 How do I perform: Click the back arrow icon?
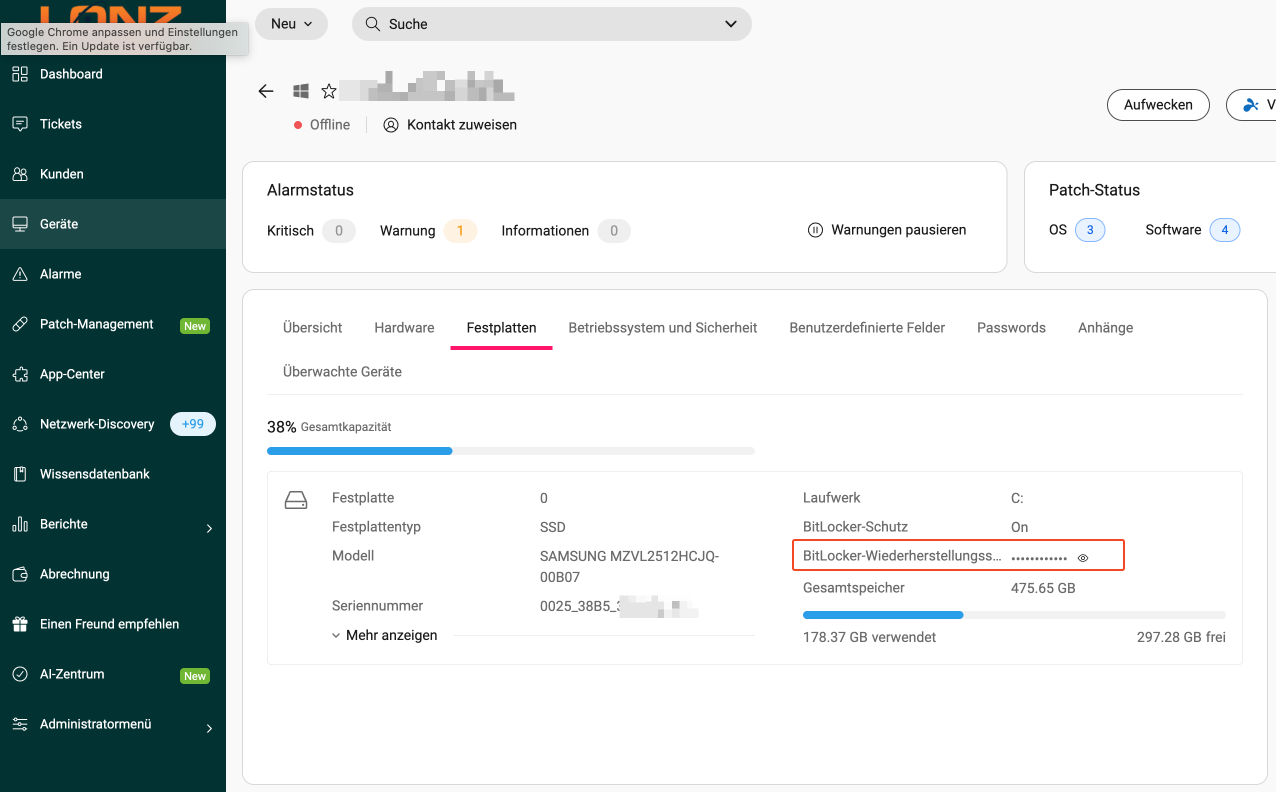265,91
